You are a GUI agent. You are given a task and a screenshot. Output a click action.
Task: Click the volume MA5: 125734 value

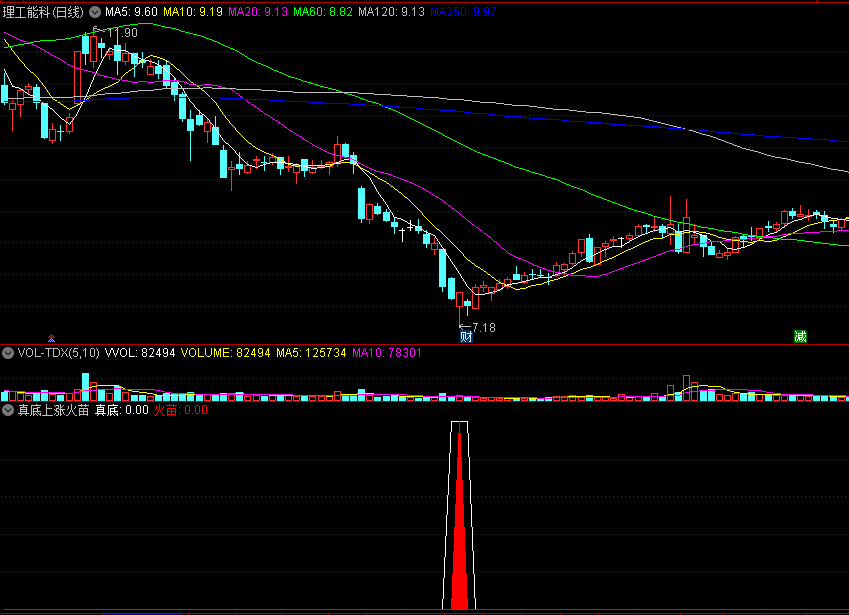click(x=311, y=353)
